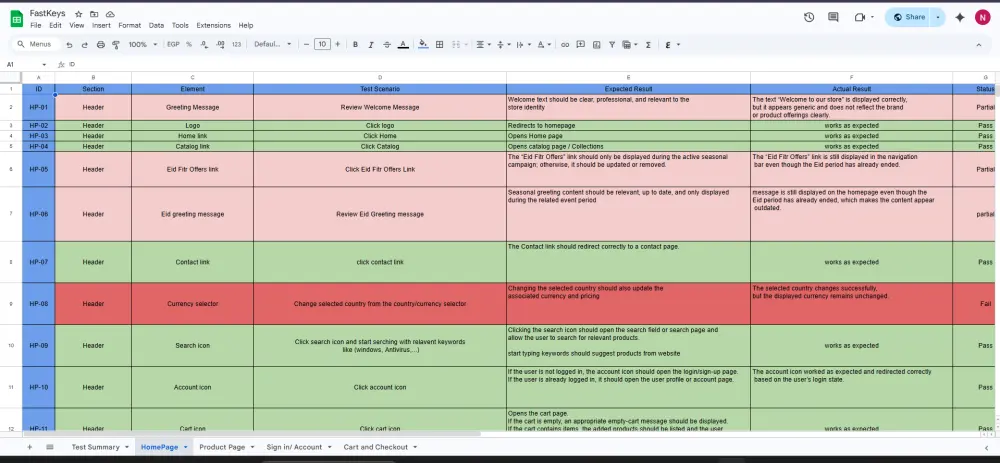1000x463 pixels.
Task: Star the FastKeys spreadsheet
Action: [x=78, y=14]
